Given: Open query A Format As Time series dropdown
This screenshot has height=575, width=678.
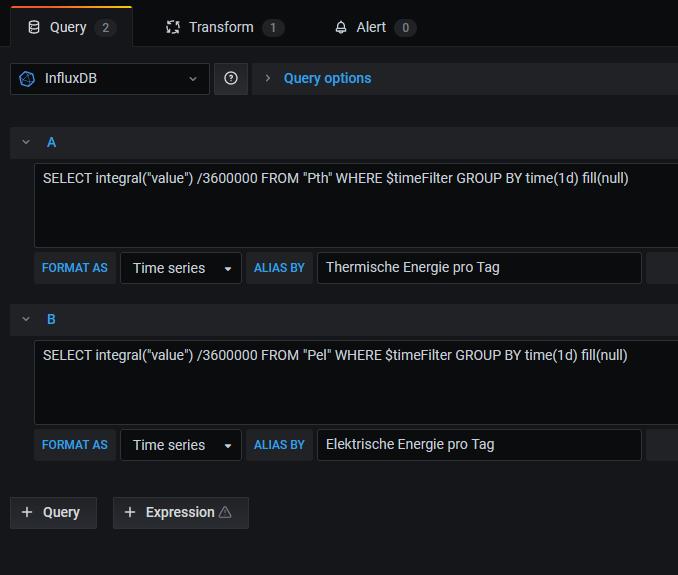Looking at the screenshot, I should (x=181, y=268).
